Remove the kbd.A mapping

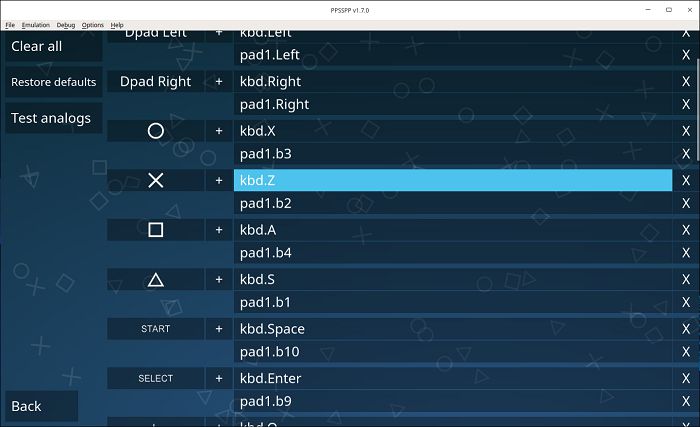686,230
